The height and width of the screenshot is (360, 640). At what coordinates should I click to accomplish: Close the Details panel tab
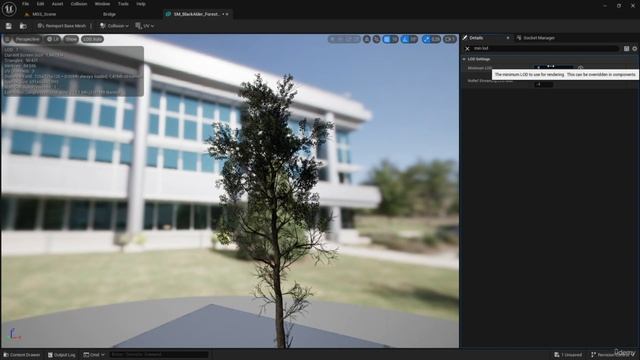508,38
